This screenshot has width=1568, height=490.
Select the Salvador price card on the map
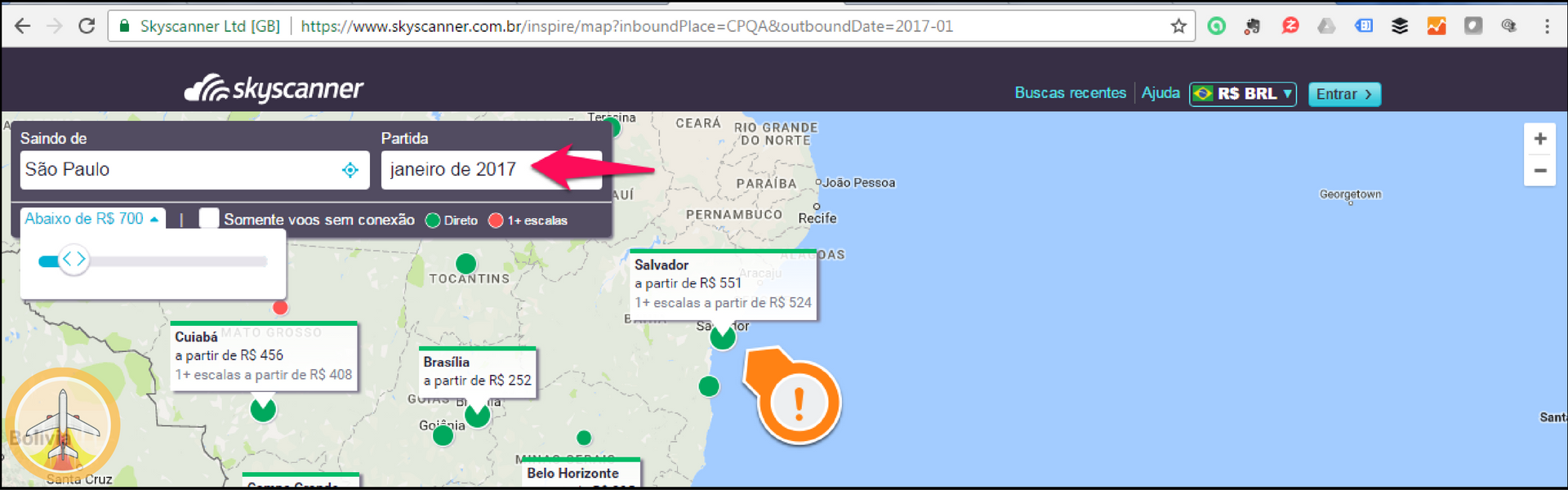click(723, 283)
